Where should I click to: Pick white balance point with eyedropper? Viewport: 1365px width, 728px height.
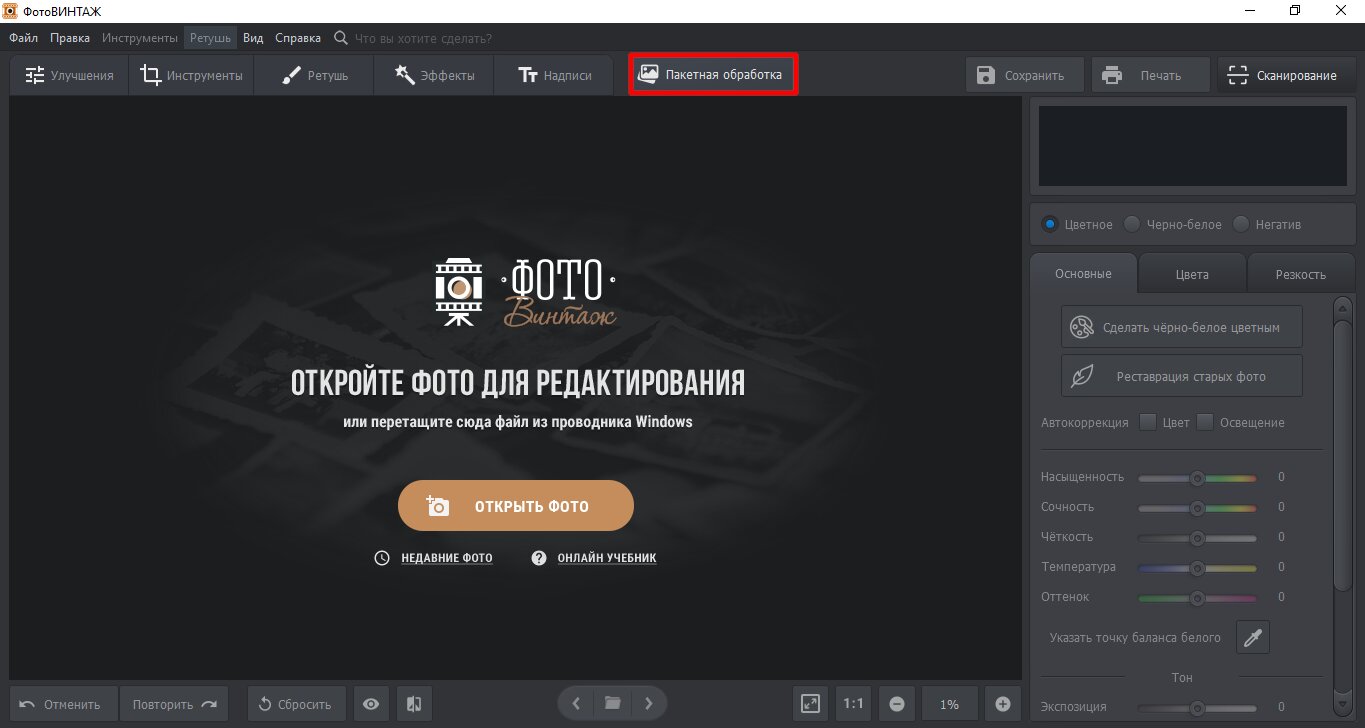click(1252, 637)
